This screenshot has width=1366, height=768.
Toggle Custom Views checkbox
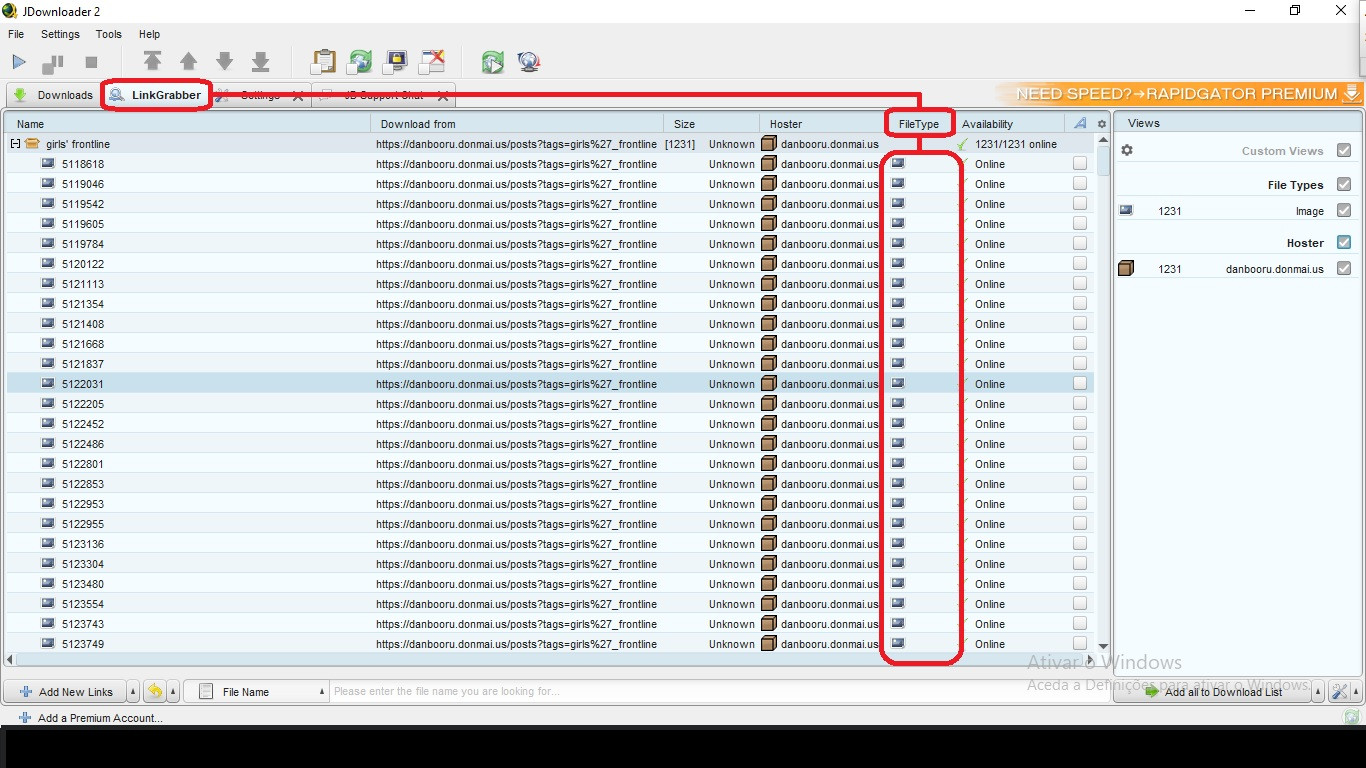(x=1344, y=150)
